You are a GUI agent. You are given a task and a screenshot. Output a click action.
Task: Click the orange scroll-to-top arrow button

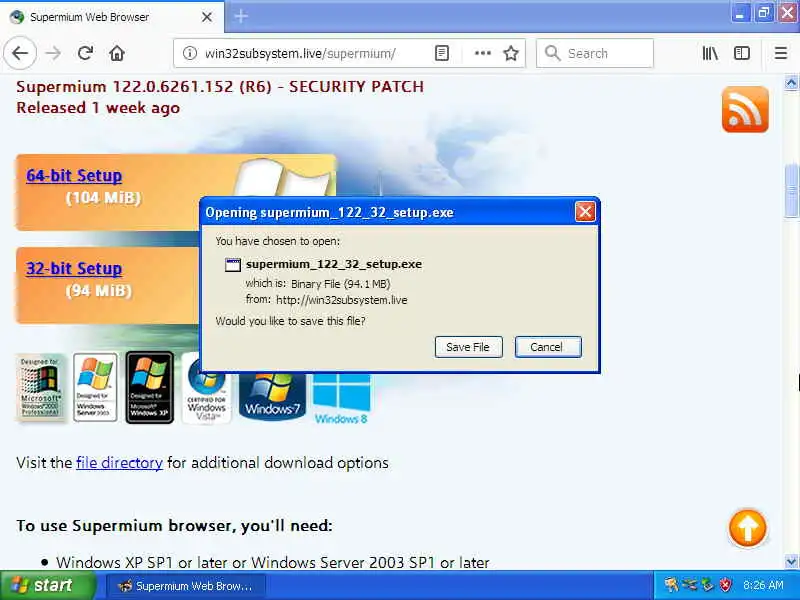point(747,528)
